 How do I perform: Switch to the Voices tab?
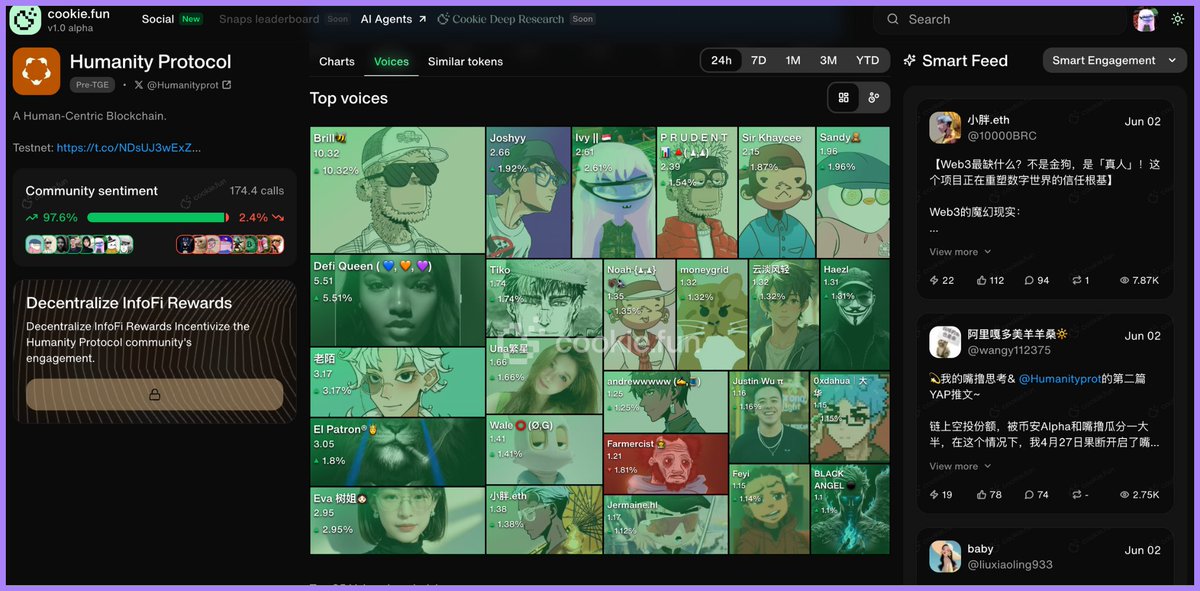click(x=391, y=61)
